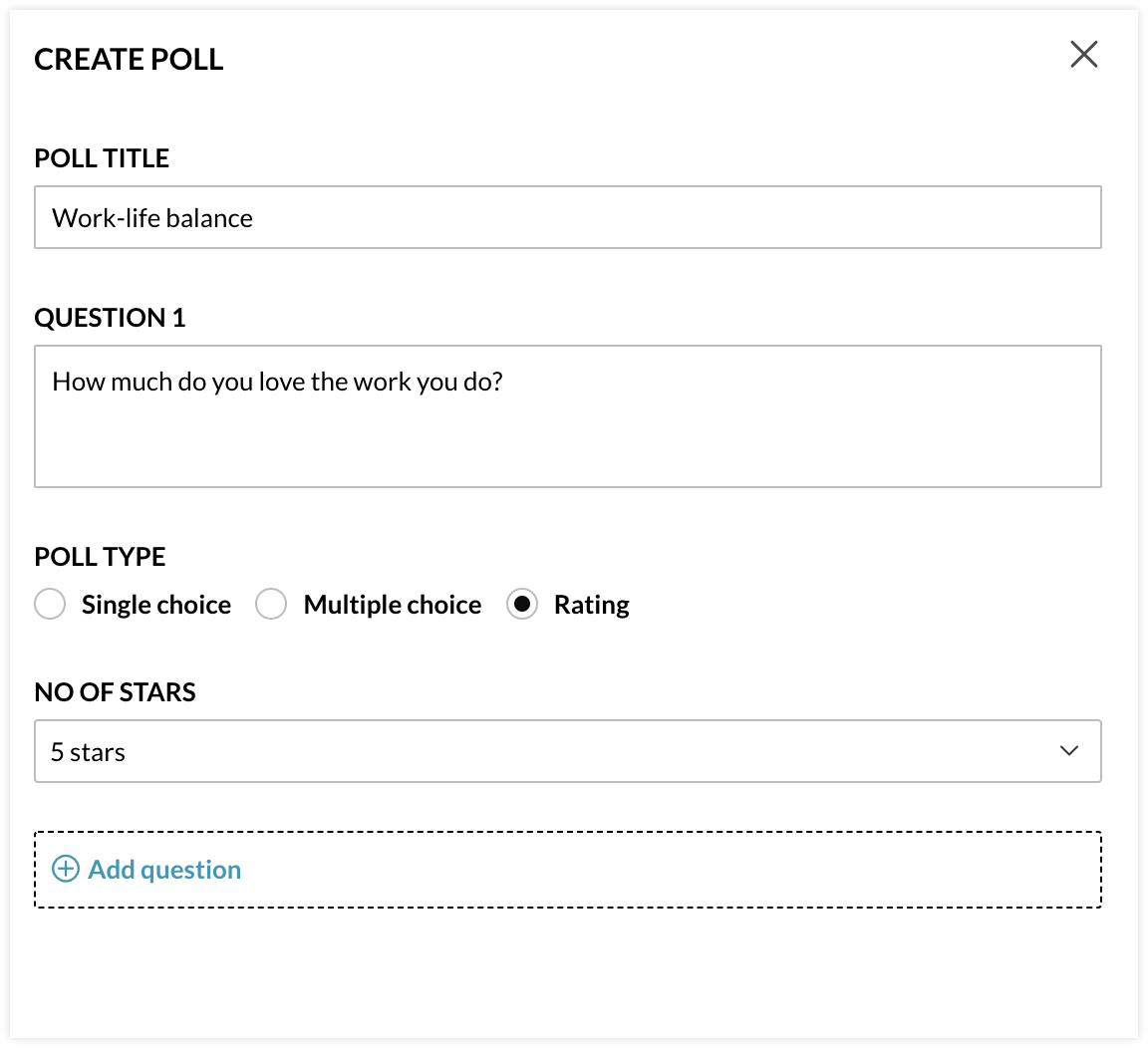This screenshot has height=1048, width=1148.
Task: Click the 'Add question' link text
Action: click(164, 870)
